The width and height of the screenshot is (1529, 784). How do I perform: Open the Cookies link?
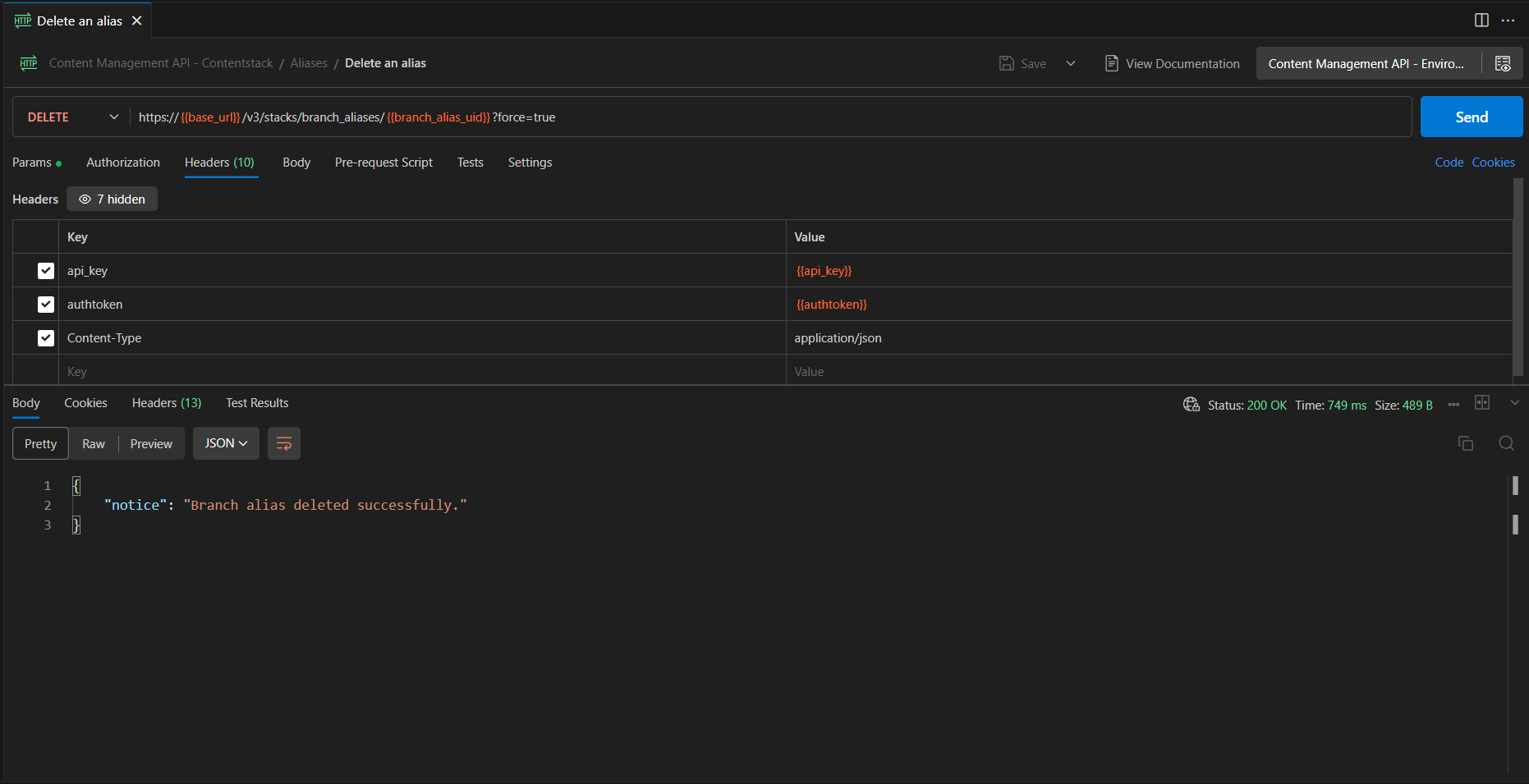[x=1493, y=163]
